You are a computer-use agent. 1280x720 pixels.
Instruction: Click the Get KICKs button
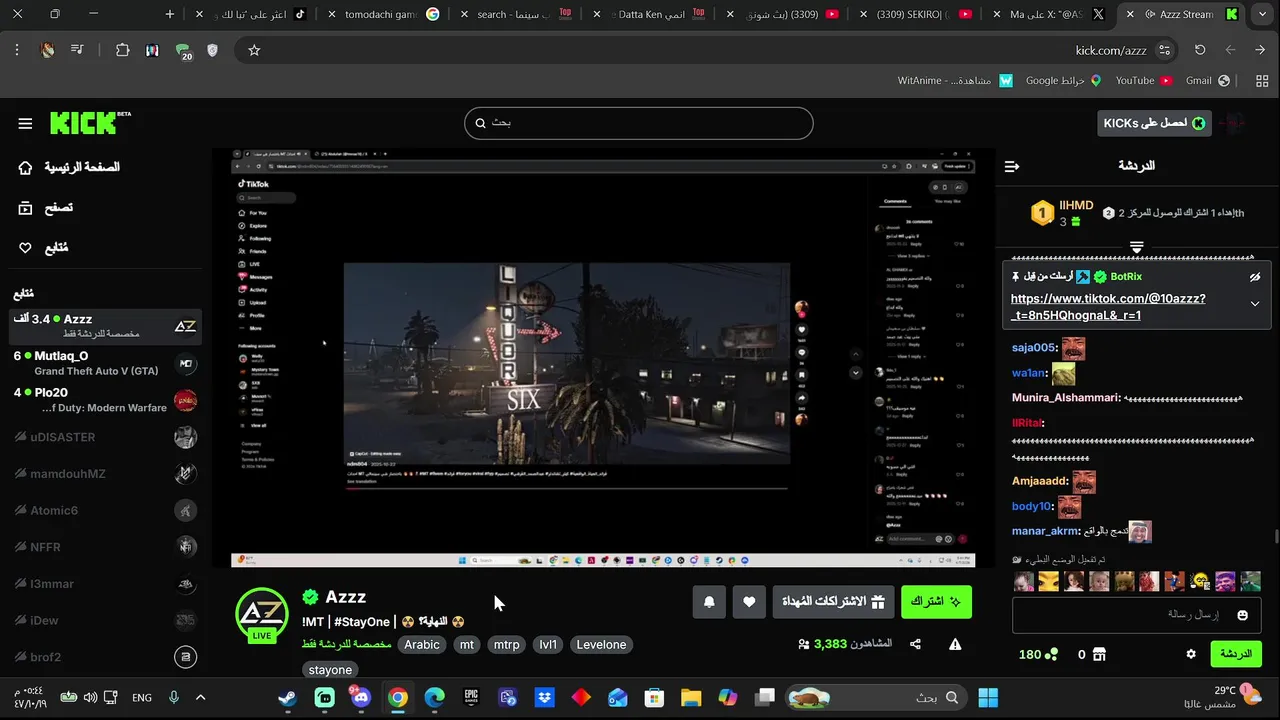[1154, 123]
